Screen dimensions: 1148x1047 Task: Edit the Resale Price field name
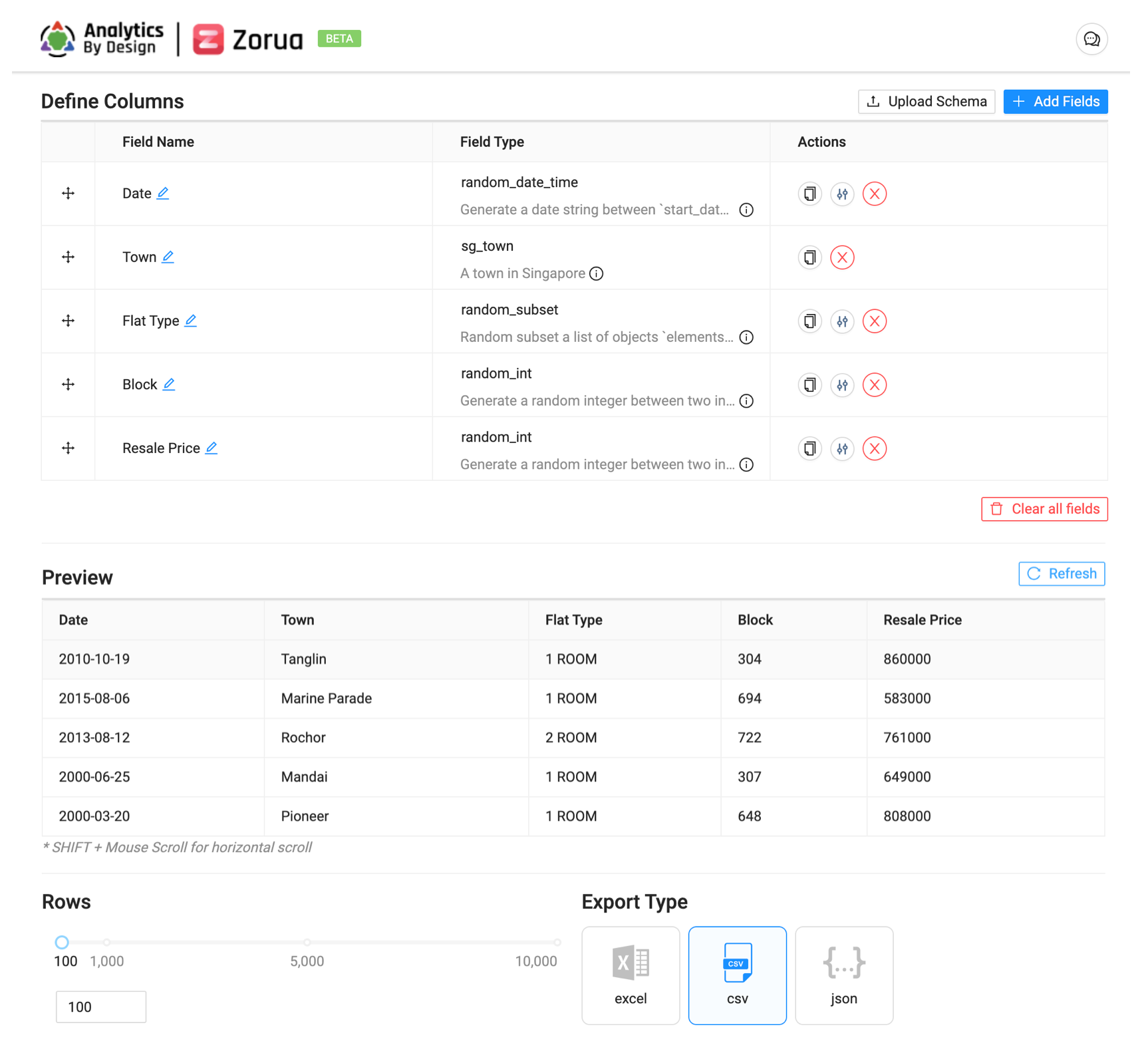click(212, 448)
